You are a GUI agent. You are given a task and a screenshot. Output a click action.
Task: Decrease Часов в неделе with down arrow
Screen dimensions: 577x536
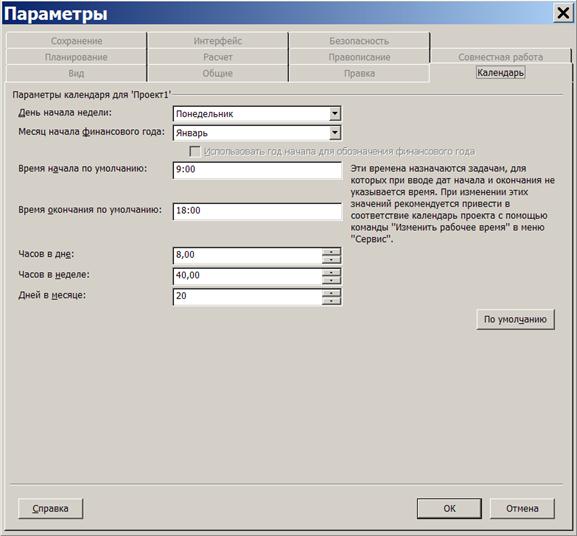coord(331,280)
